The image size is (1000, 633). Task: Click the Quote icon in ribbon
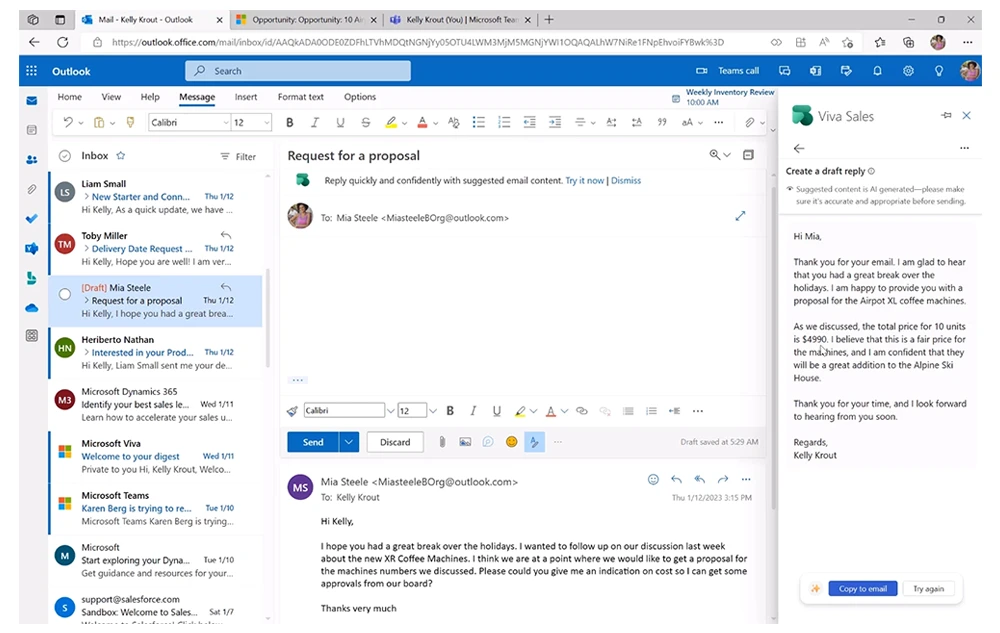point(662,122)
